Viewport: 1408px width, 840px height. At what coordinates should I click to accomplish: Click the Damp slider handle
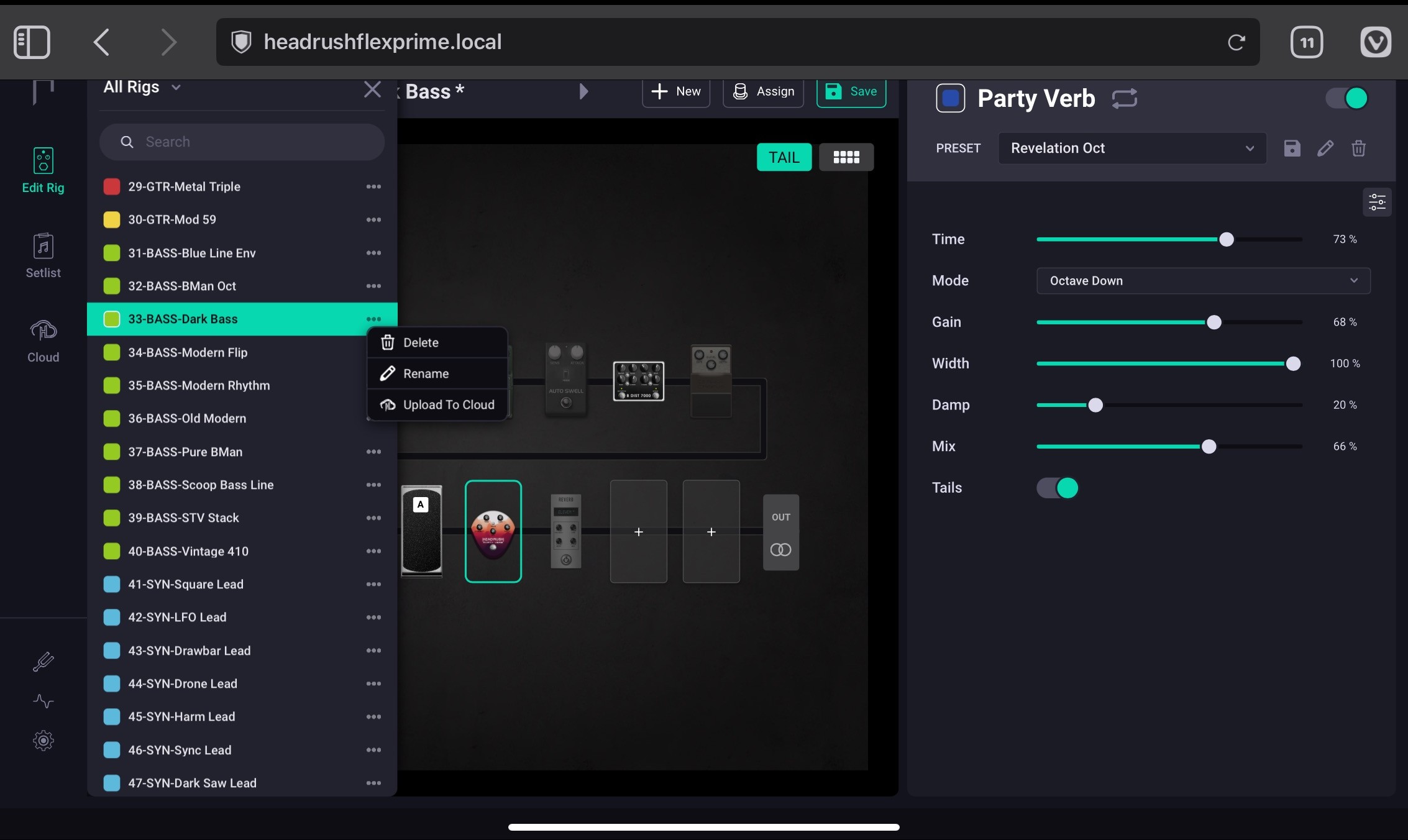click(x=1095, y=405)
